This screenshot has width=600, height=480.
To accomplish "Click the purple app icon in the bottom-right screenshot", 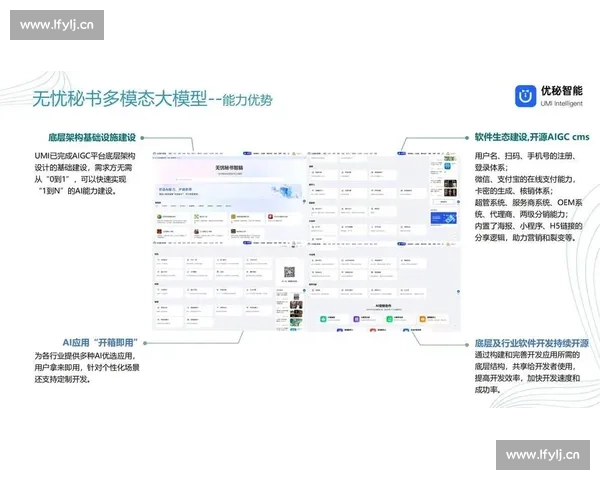I will pyautogui.click(x=356, y=318).
